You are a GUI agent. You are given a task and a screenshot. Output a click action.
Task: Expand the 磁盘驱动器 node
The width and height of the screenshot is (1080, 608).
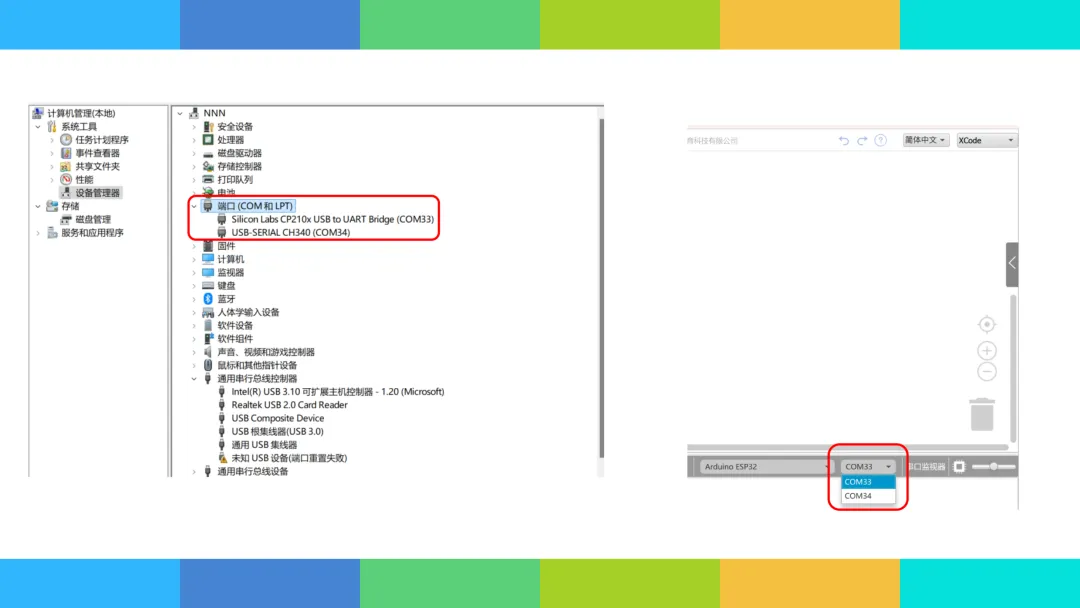194,154
